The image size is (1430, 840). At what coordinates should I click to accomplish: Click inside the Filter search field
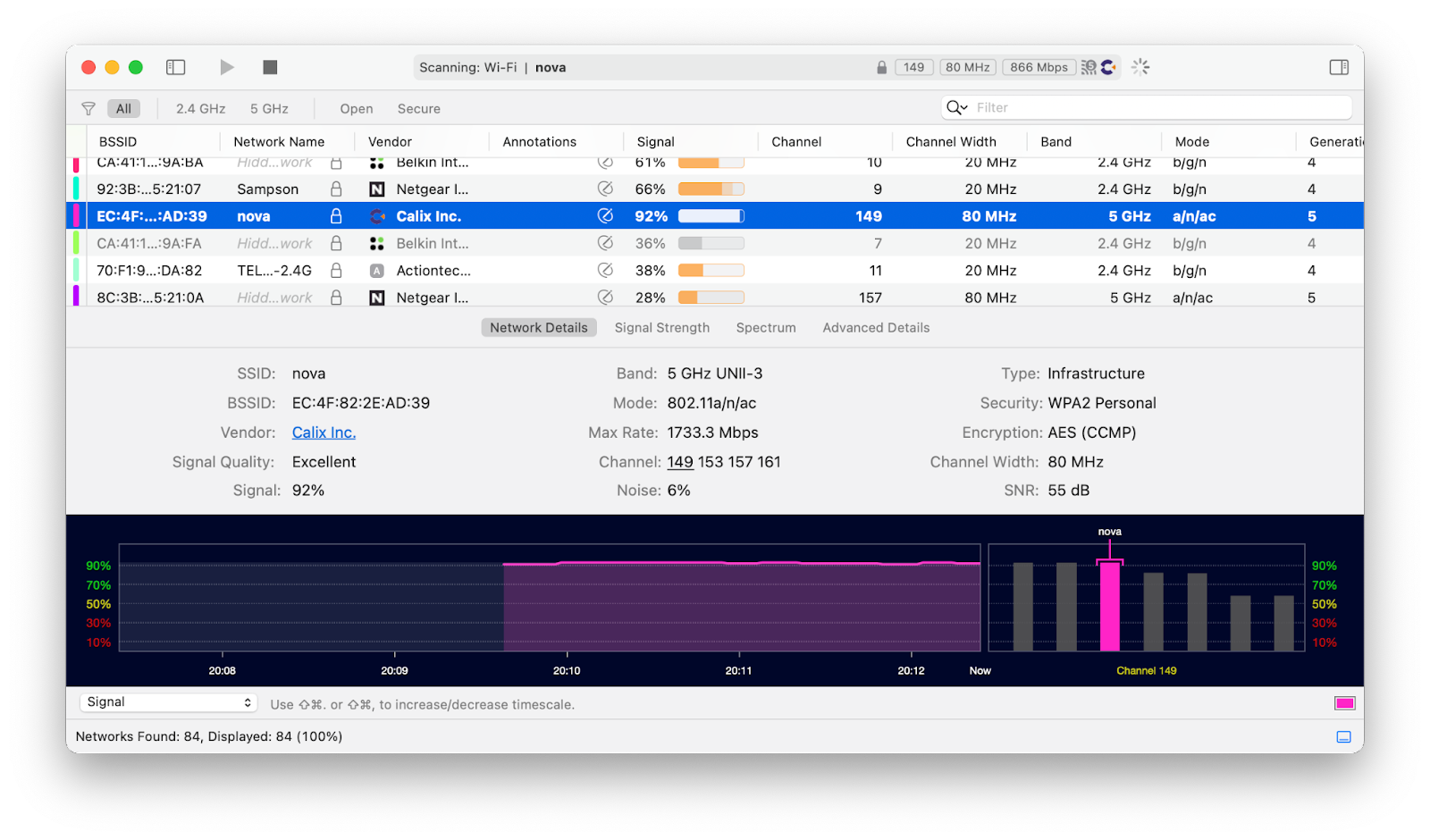tap(1117, 106)
